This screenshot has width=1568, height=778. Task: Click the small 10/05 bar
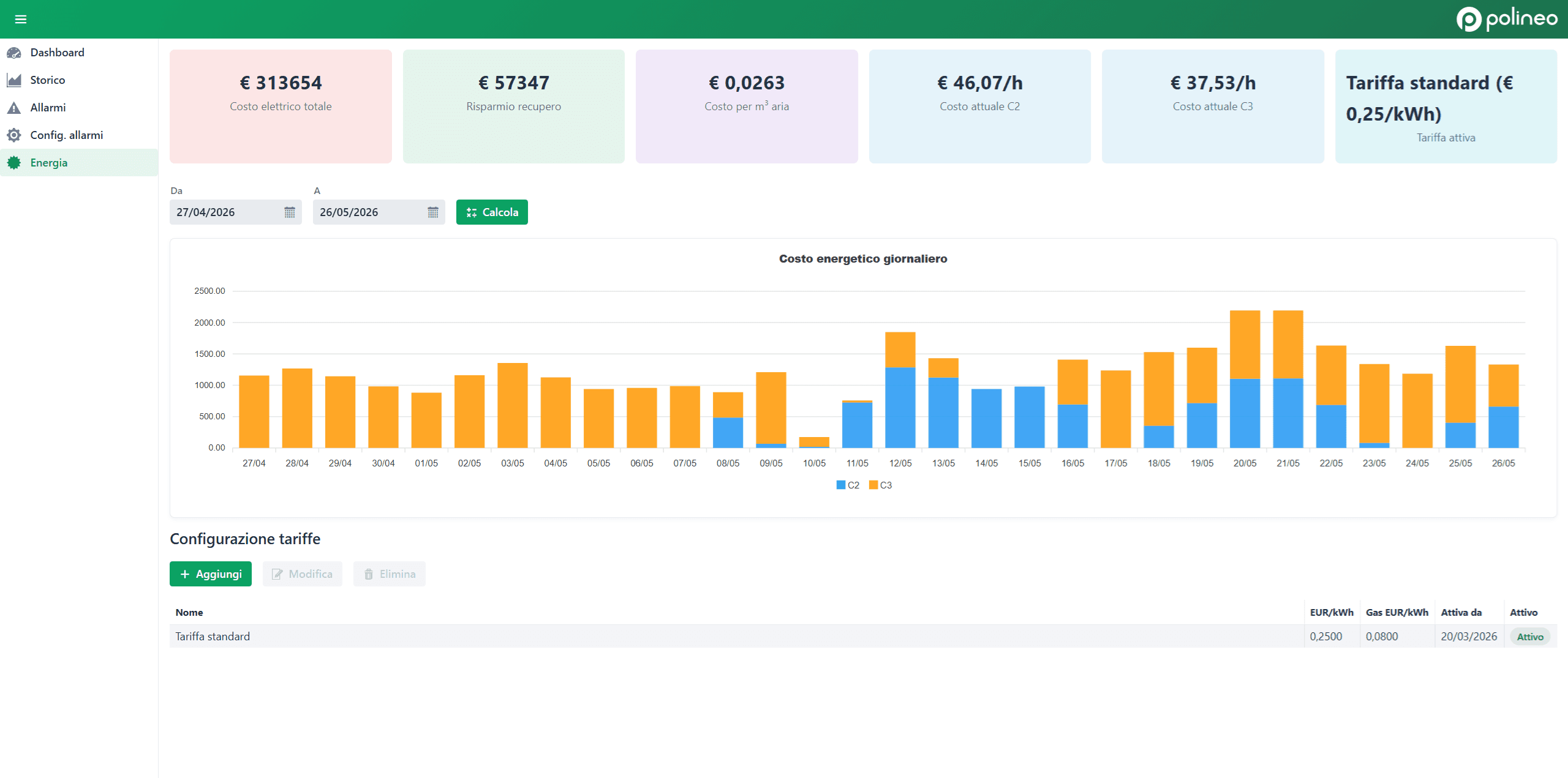click(814, 443)
